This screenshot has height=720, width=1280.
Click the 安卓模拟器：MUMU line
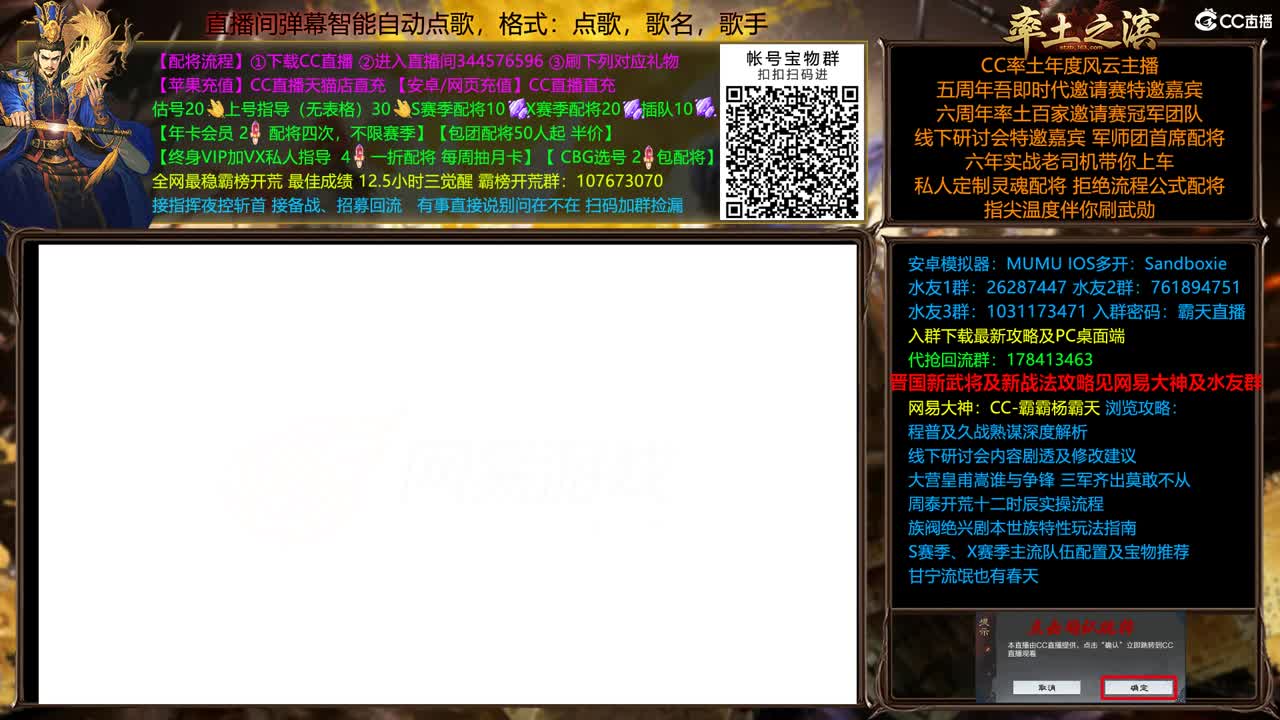point(1067,264)
